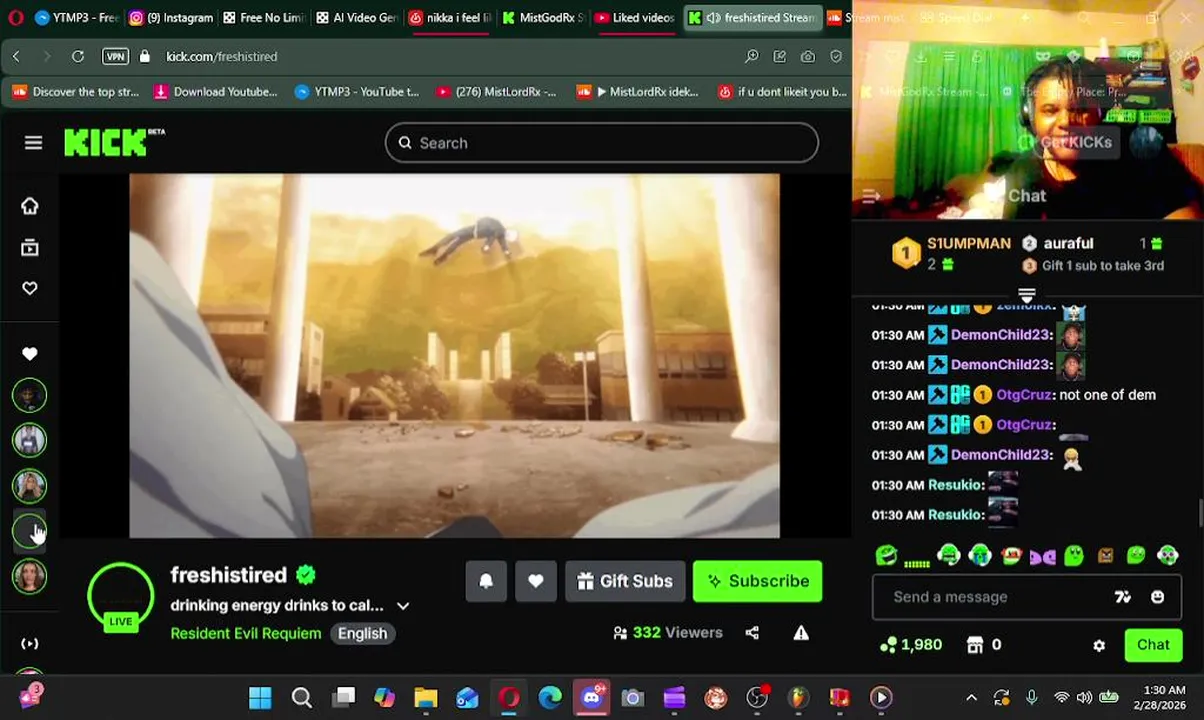Screen dimensions: 1204x720
Task: Click the English language tag
Action: 362,633
